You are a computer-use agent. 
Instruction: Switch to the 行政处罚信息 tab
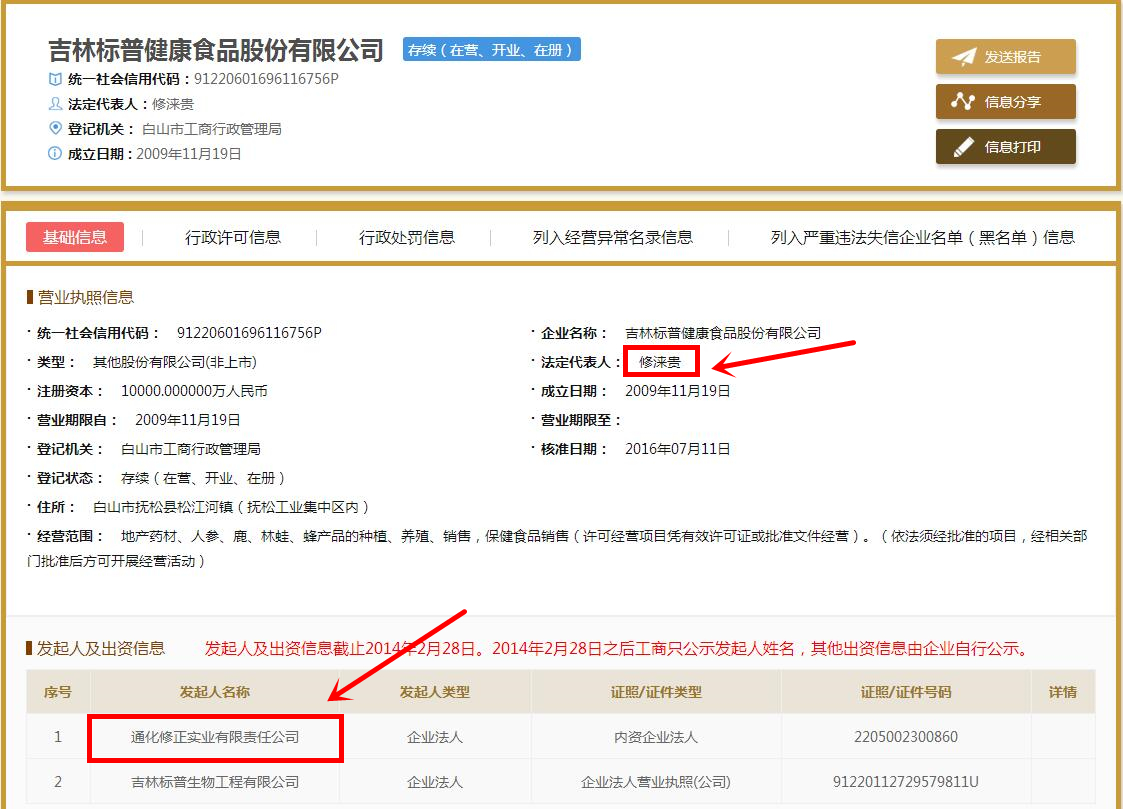coord(406,237)
